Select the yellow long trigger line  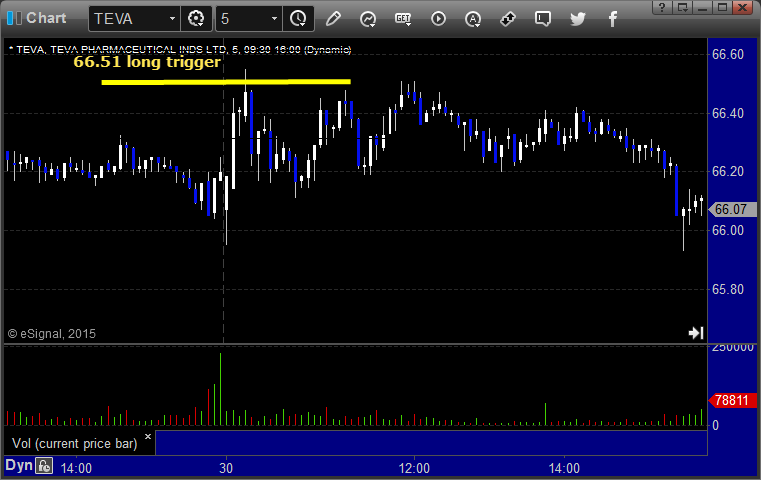click(226, 82)
